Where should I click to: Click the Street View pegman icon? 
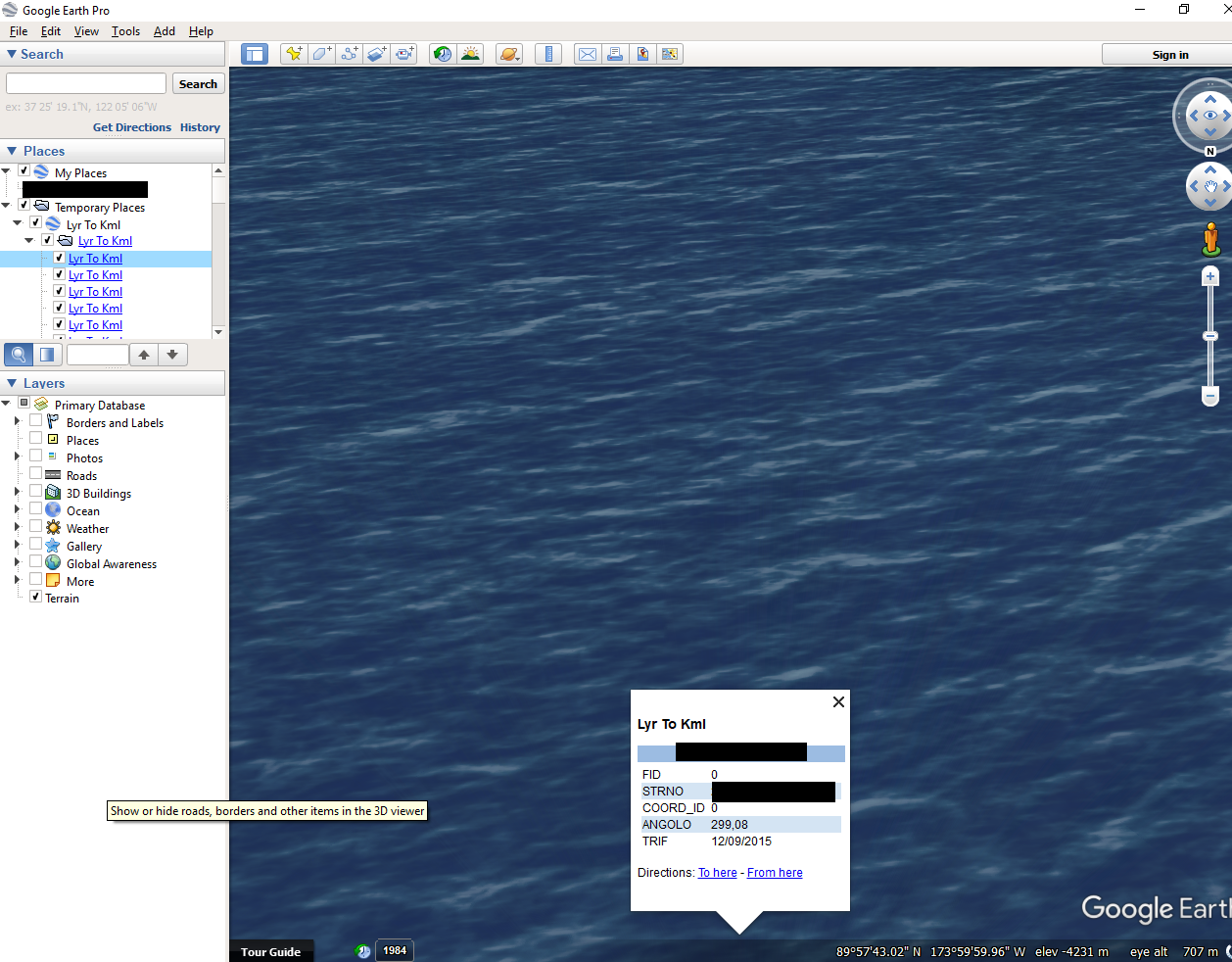(x=1211, y=239)
